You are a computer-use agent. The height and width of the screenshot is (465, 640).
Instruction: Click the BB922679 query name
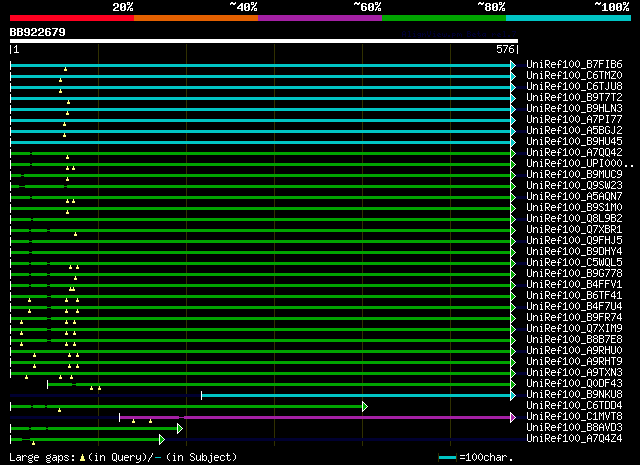tap(38, 32)
